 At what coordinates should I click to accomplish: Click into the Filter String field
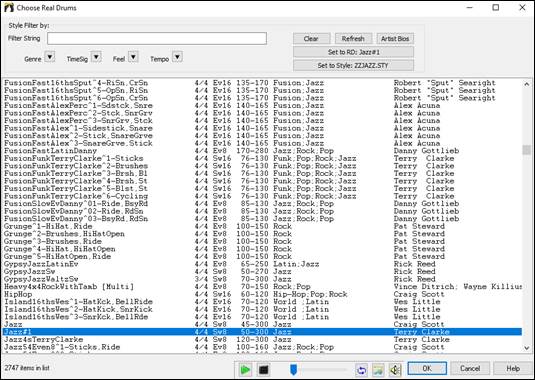pos(157,39)
